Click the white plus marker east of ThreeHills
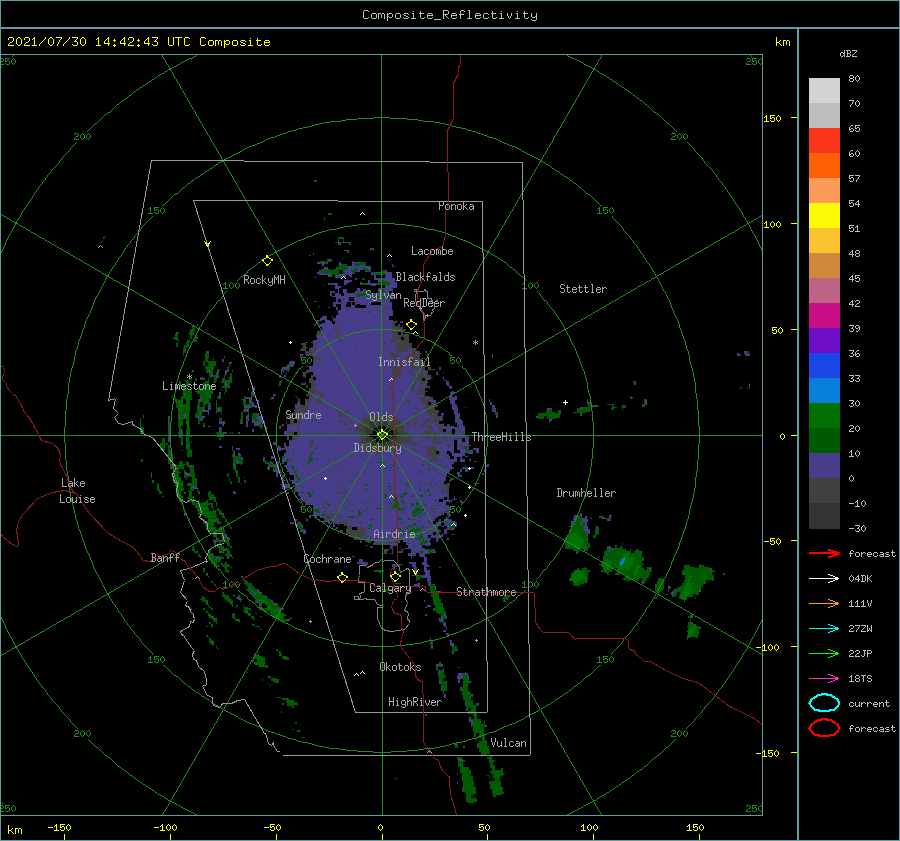Viewport: 900px width, 841px height. point(565,402)
